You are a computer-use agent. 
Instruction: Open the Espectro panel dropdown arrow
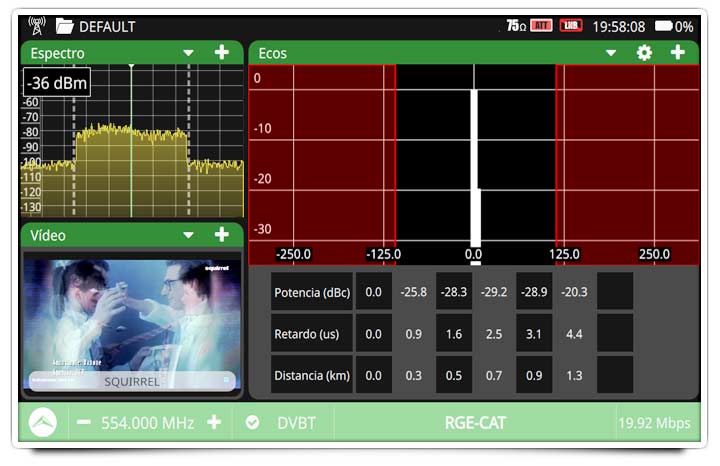point(188,53)
